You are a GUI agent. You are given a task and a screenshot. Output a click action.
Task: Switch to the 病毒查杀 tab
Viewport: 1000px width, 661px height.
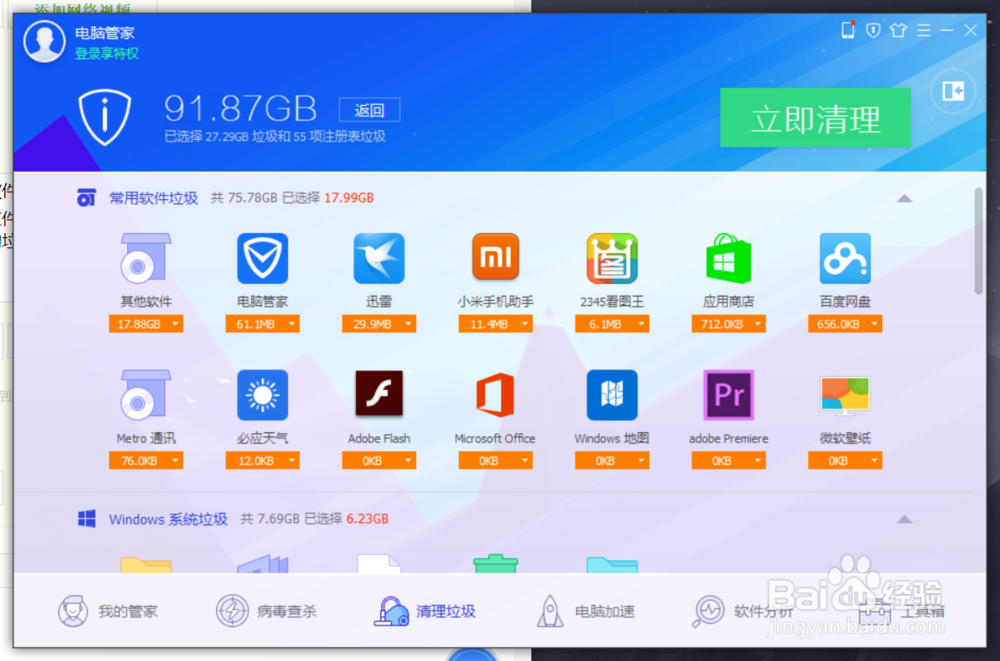tap(266, 611)
